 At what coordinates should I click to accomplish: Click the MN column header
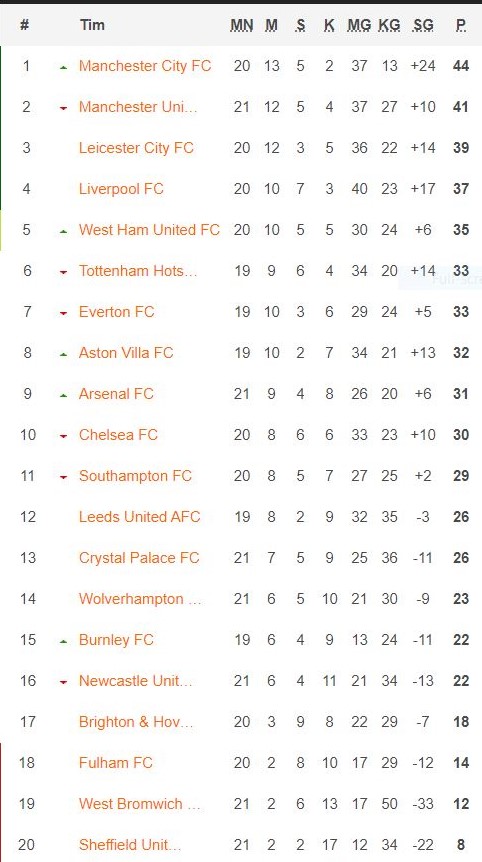[242, 25]
